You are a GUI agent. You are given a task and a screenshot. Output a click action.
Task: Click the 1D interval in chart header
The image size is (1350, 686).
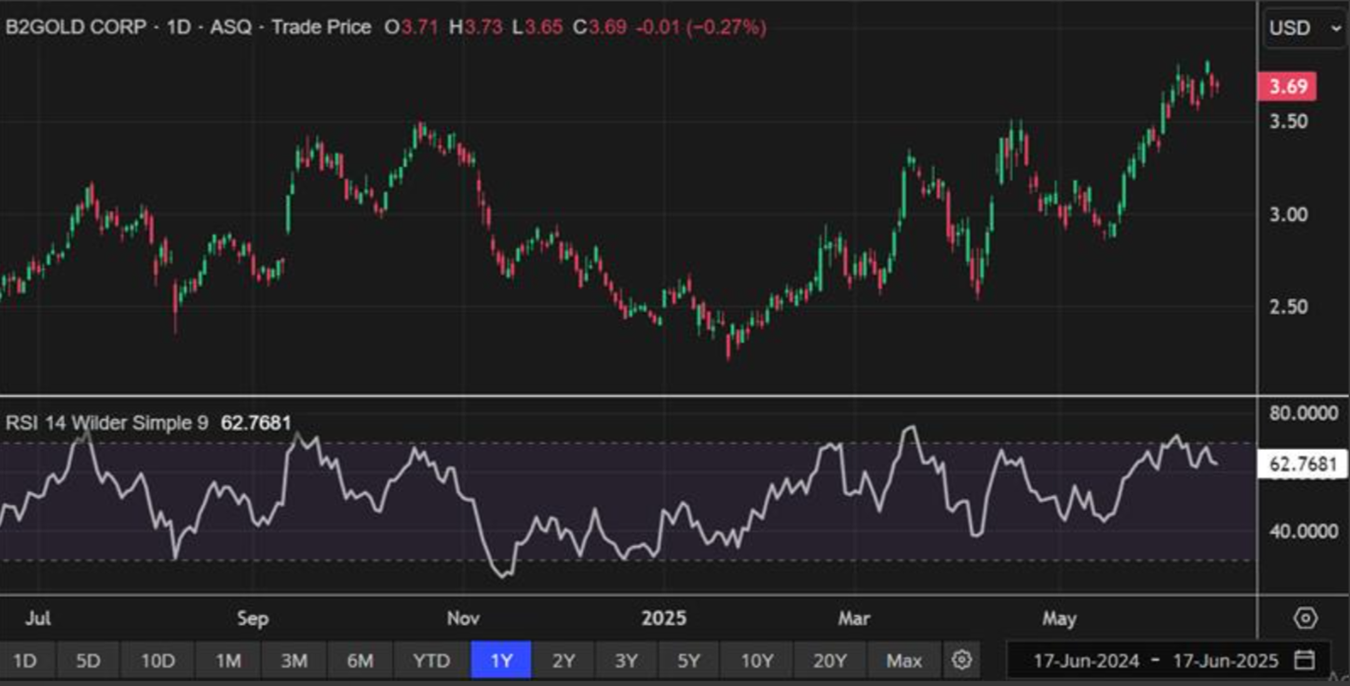(179, 28)
